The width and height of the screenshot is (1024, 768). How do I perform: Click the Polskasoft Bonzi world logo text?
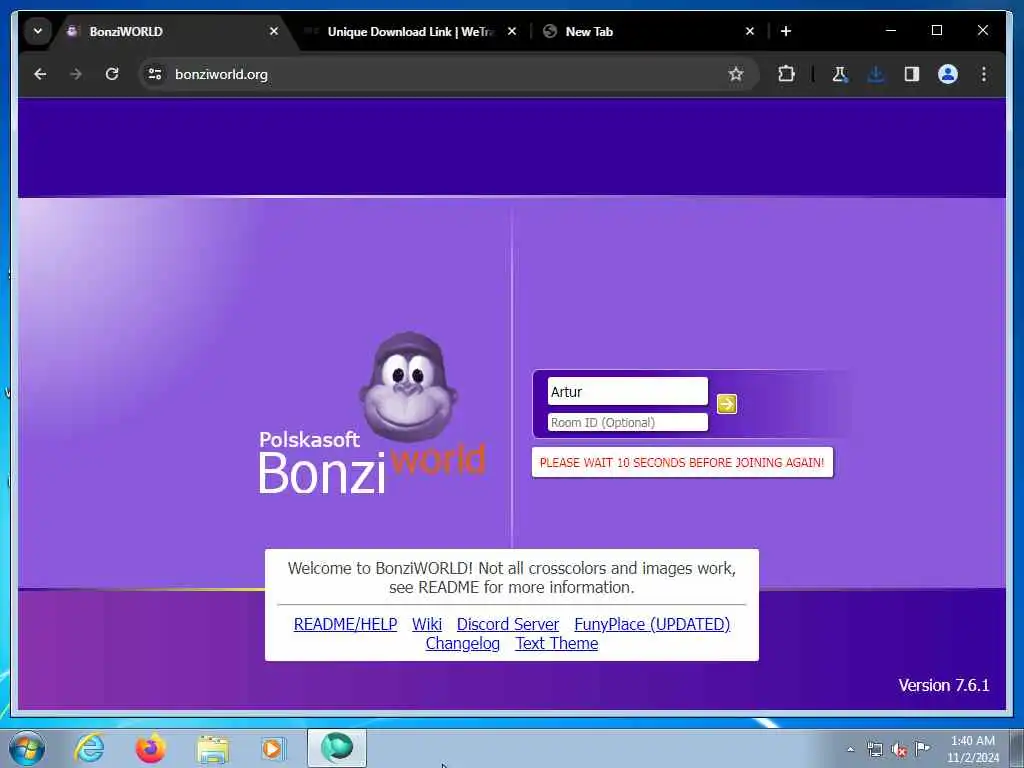(372, 462)
